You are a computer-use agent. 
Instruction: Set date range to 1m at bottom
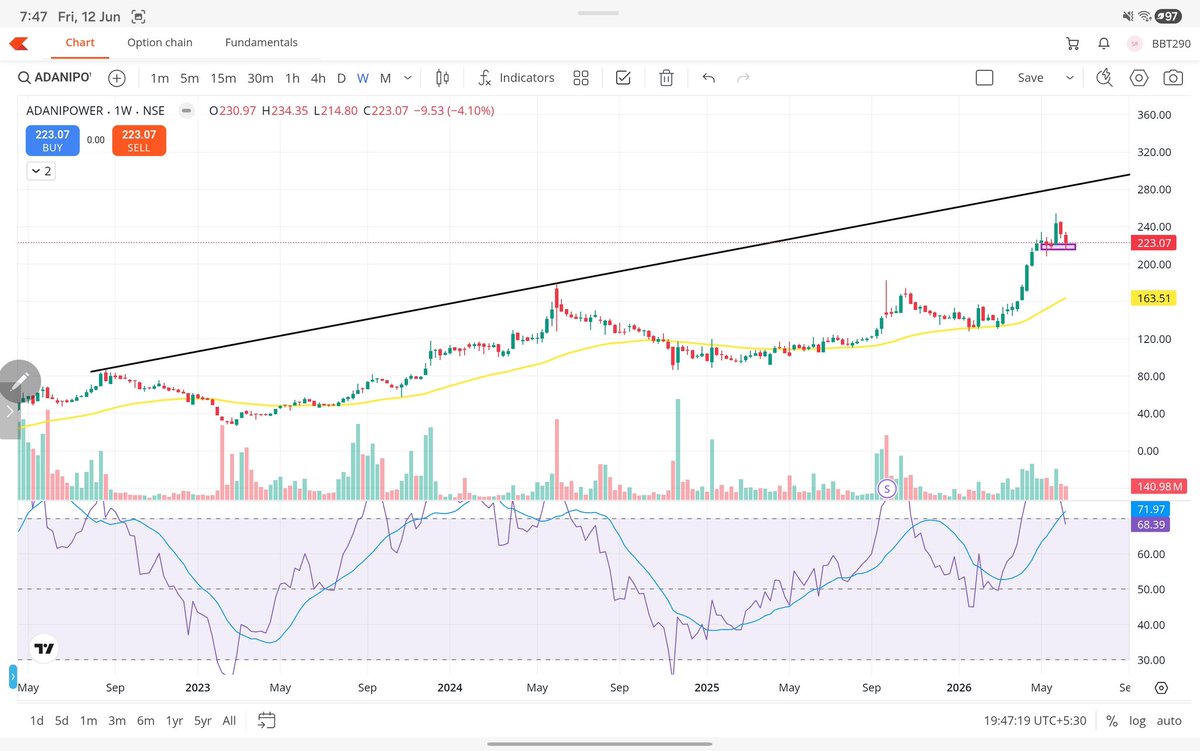[x=89, y=720]
